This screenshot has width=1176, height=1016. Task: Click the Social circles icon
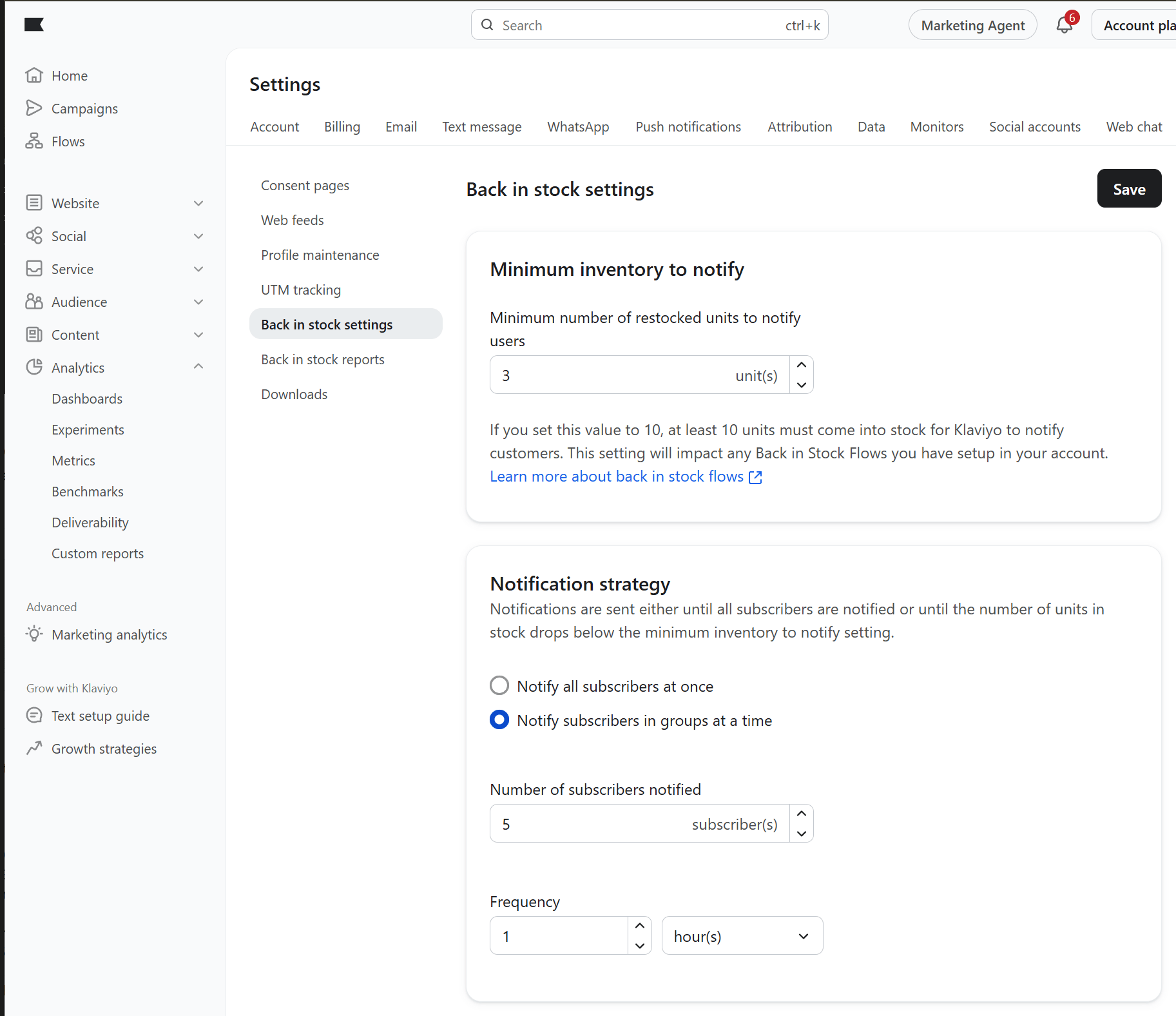34,236
